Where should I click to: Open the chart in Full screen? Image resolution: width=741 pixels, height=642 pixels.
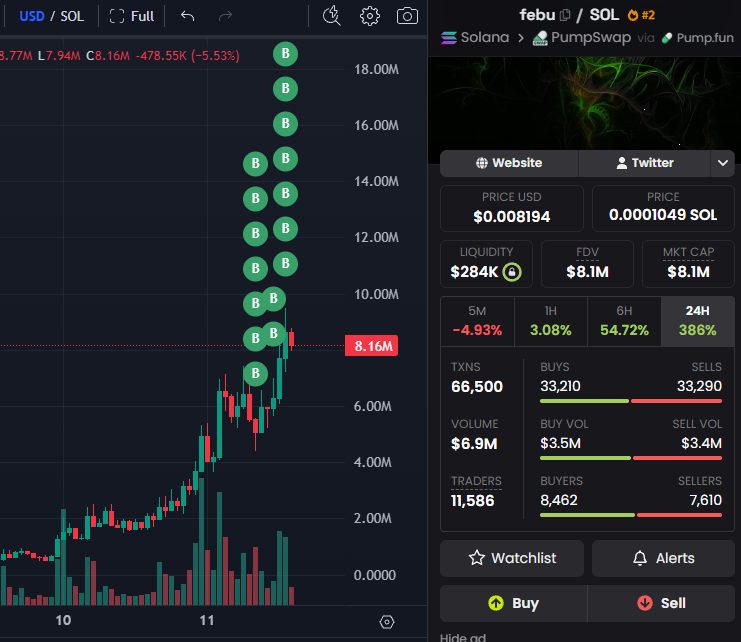(x=131, y=16)
